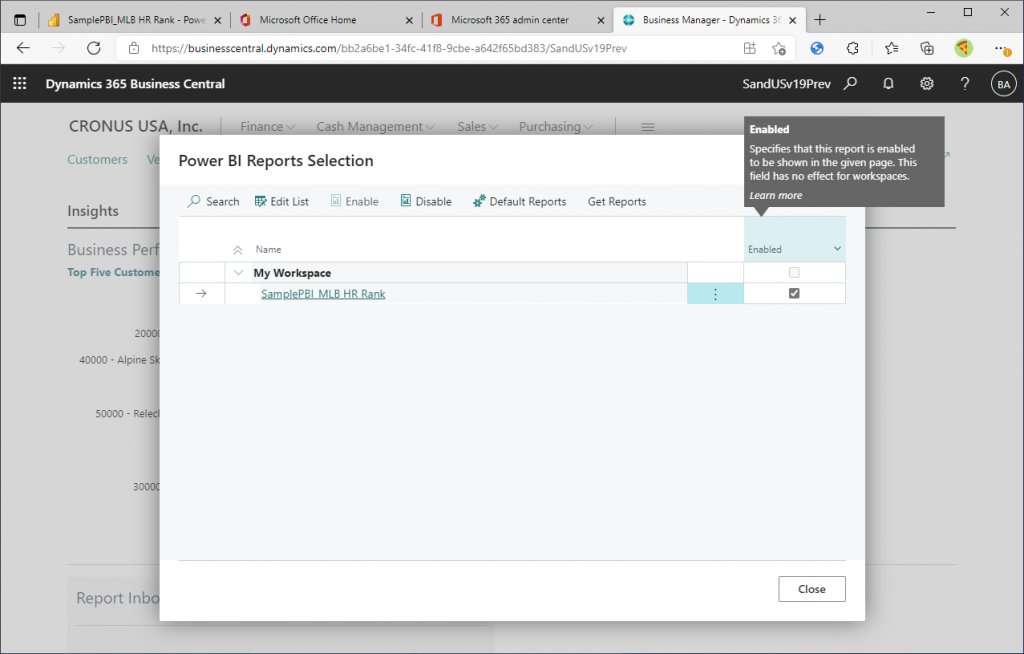Viewport: 1024px width, 654px height.
Task: Open the Enabled column dropdown arrow
Action: click(x=837, y=249)
